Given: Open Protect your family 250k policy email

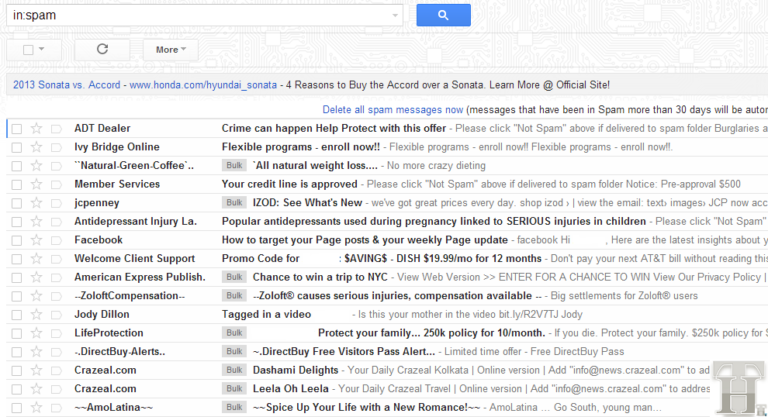Looking at the screenshot, I should [432, 333].
